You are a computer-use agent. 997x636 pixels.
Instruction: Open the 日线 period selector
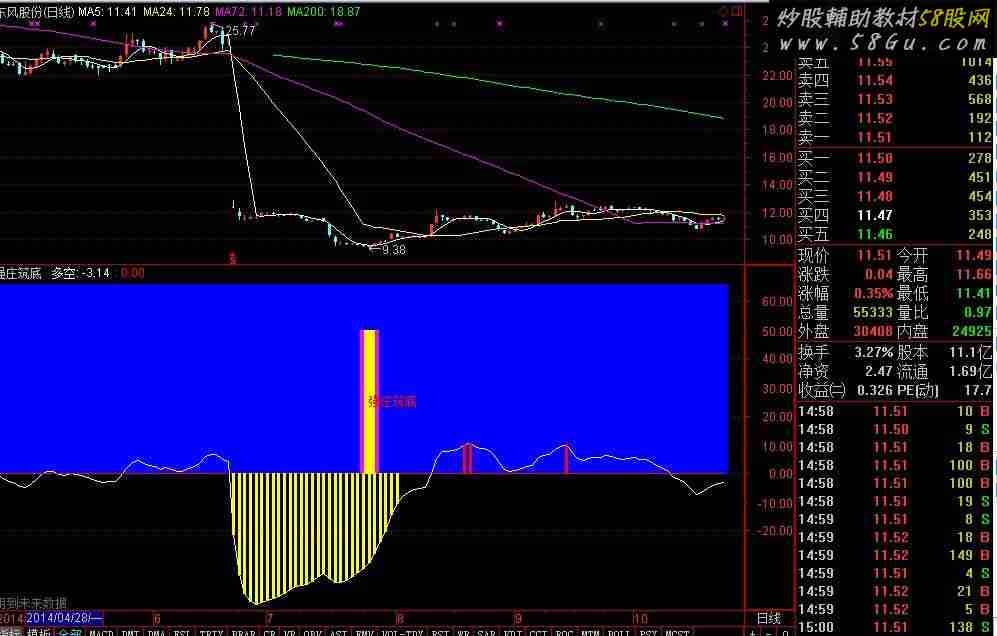click(x=768, y=619)
